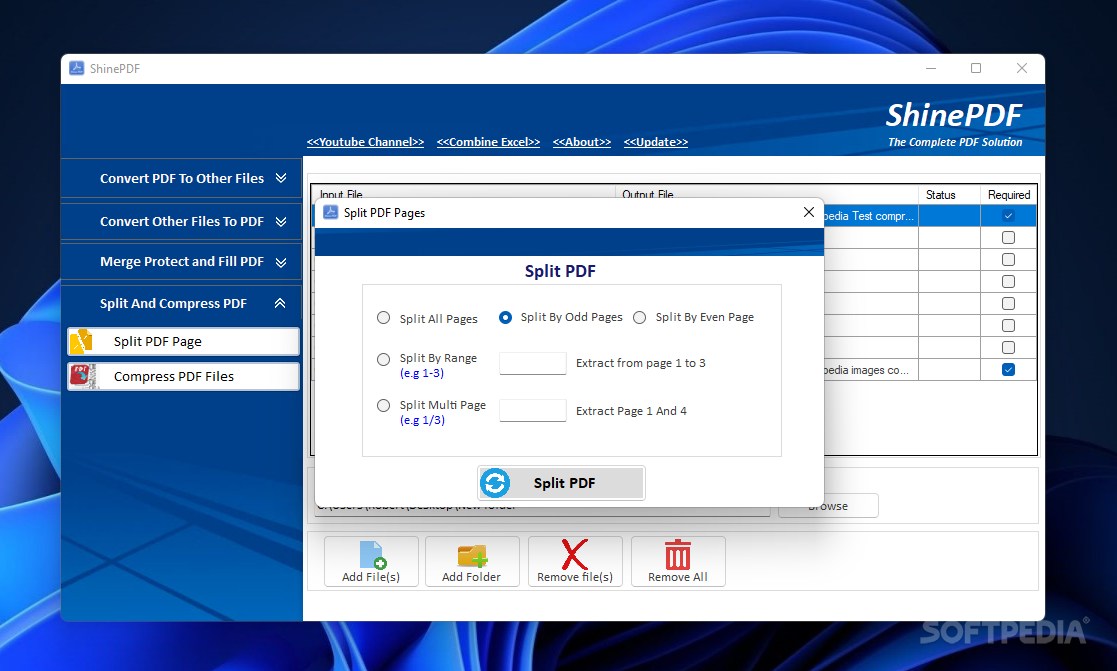Click the Required column header
The width and height of the screenshot is (1117, 671).
(x=1009, y=194)
